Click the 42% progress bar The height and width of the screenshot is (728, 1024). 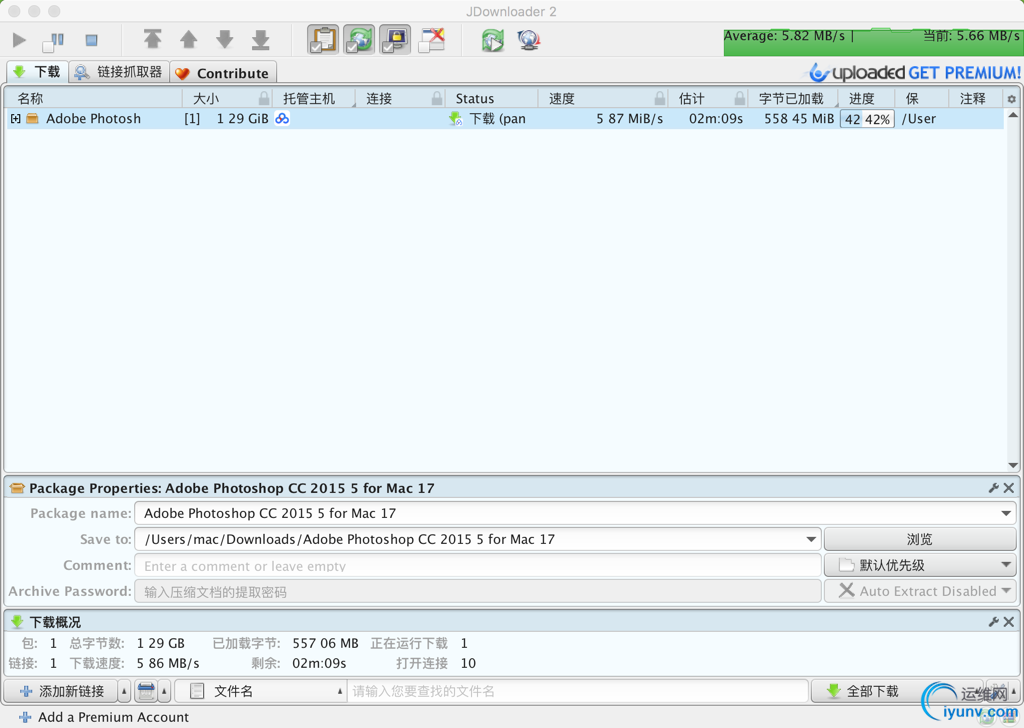click(867, 119)
